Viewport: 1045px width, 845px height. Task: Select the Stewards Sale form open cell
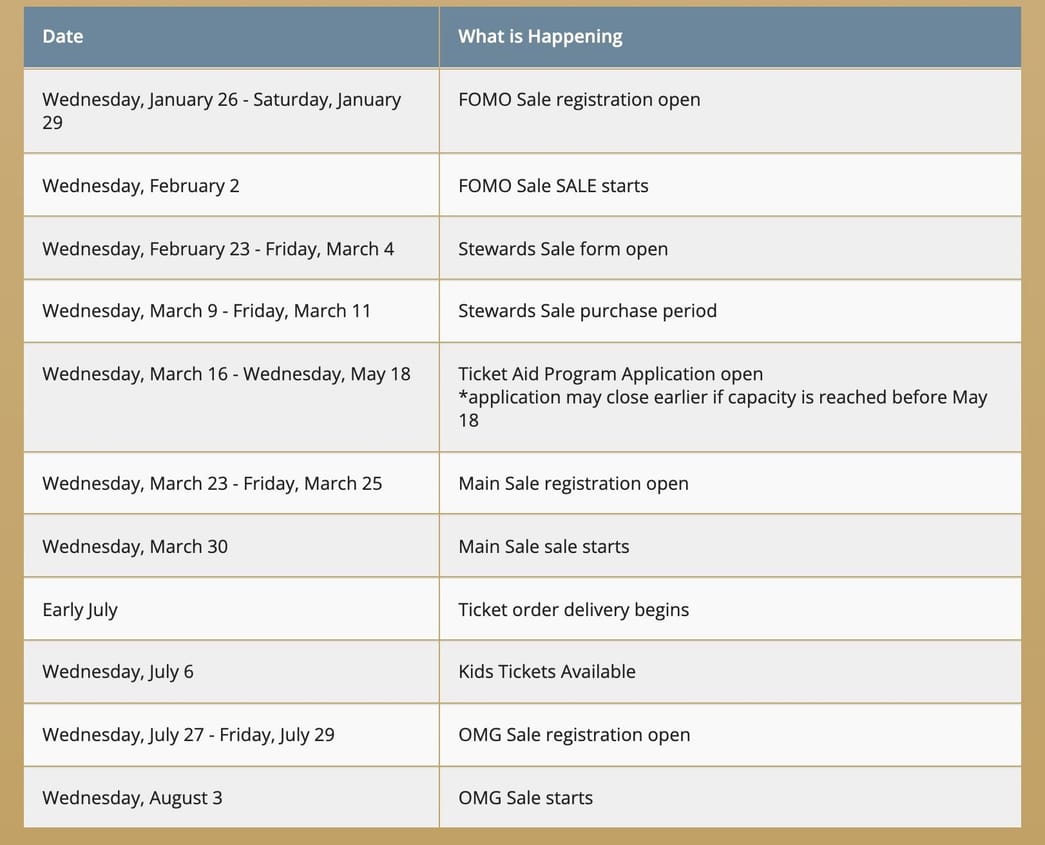coord(563,249)
